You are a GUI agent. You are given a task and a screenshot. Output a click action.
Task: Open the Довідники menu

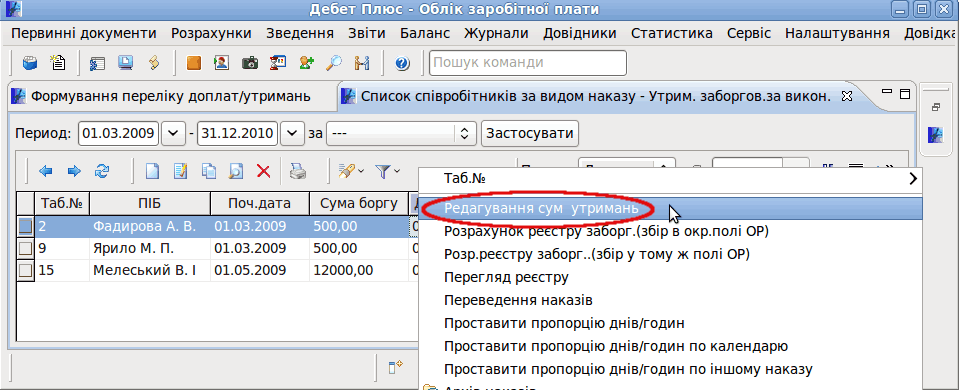(x=580, y=33)
